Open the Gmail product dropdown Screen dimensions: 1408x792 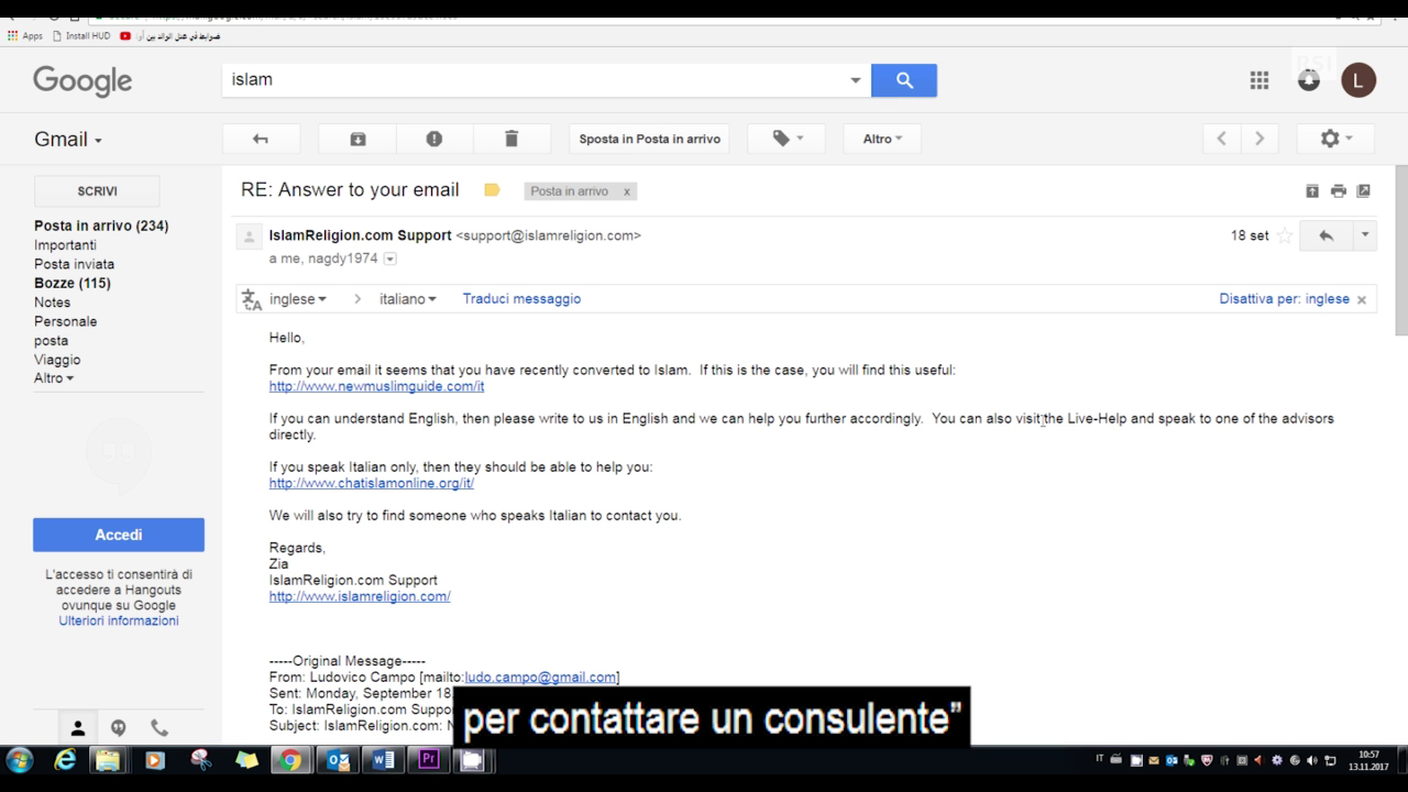68,140
